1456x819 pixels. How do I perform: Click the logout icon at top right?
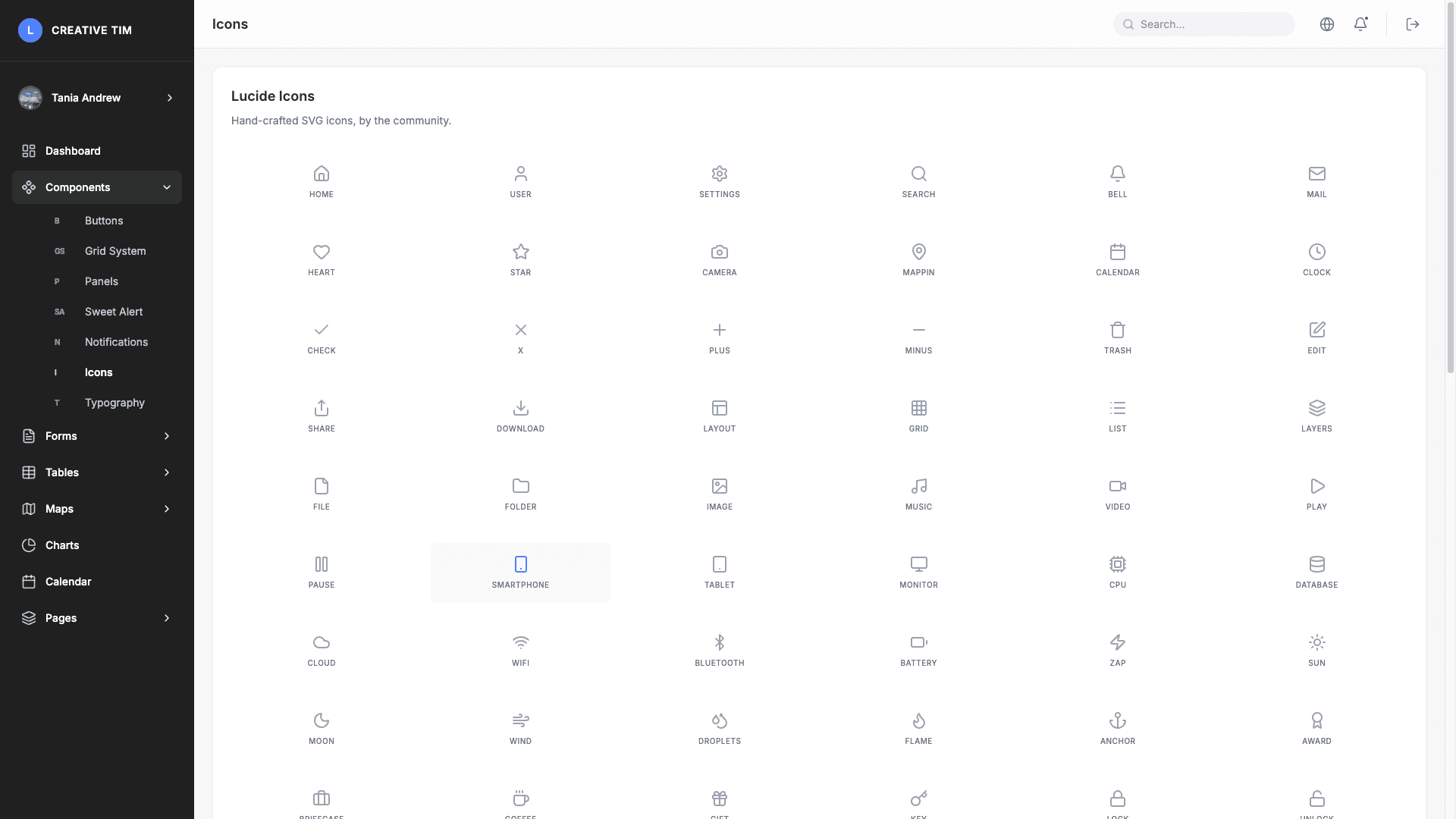(x=1412, y=24)
